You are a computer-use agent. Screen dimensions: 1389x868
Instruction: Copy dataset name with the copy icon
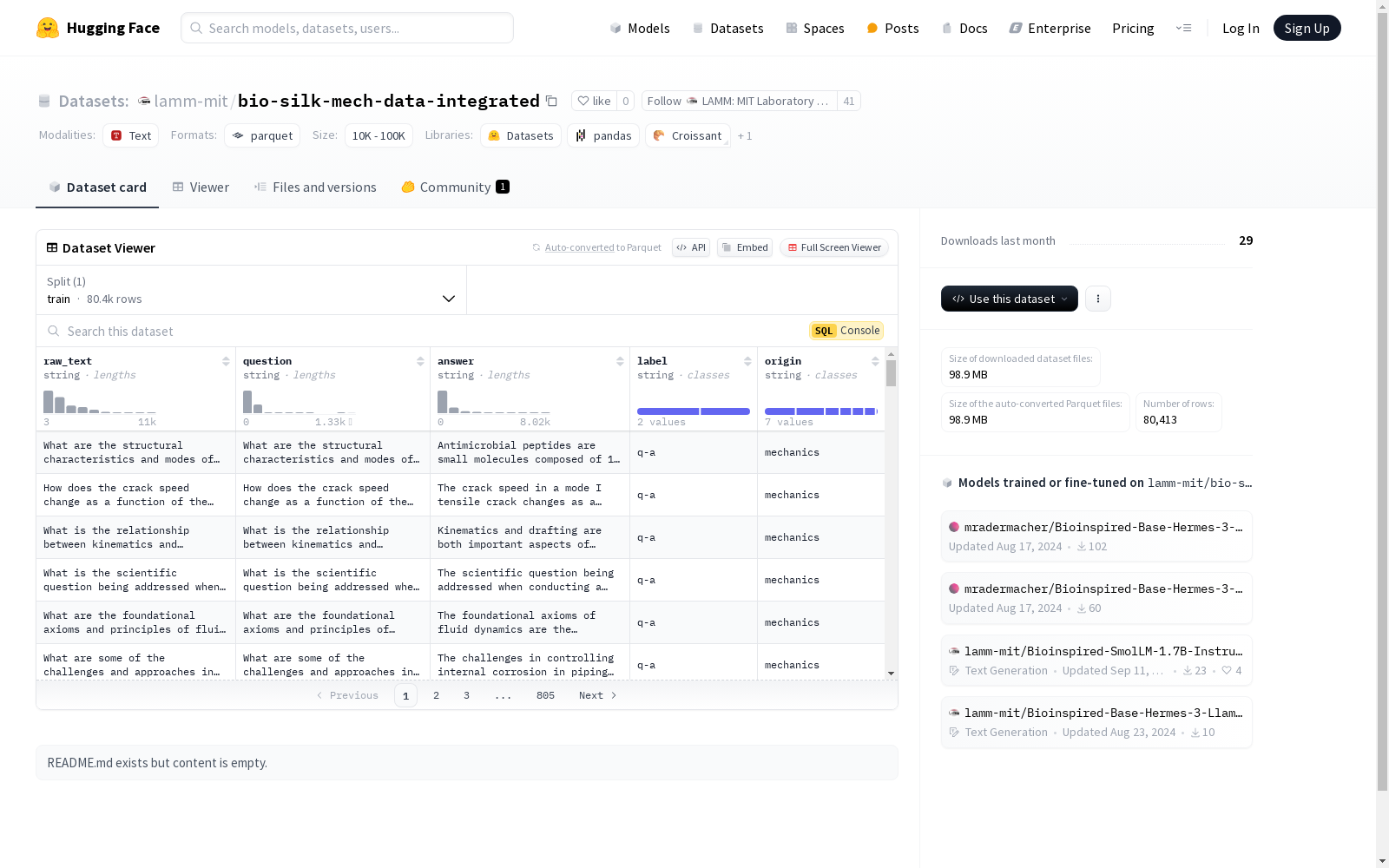pos(551,101)
